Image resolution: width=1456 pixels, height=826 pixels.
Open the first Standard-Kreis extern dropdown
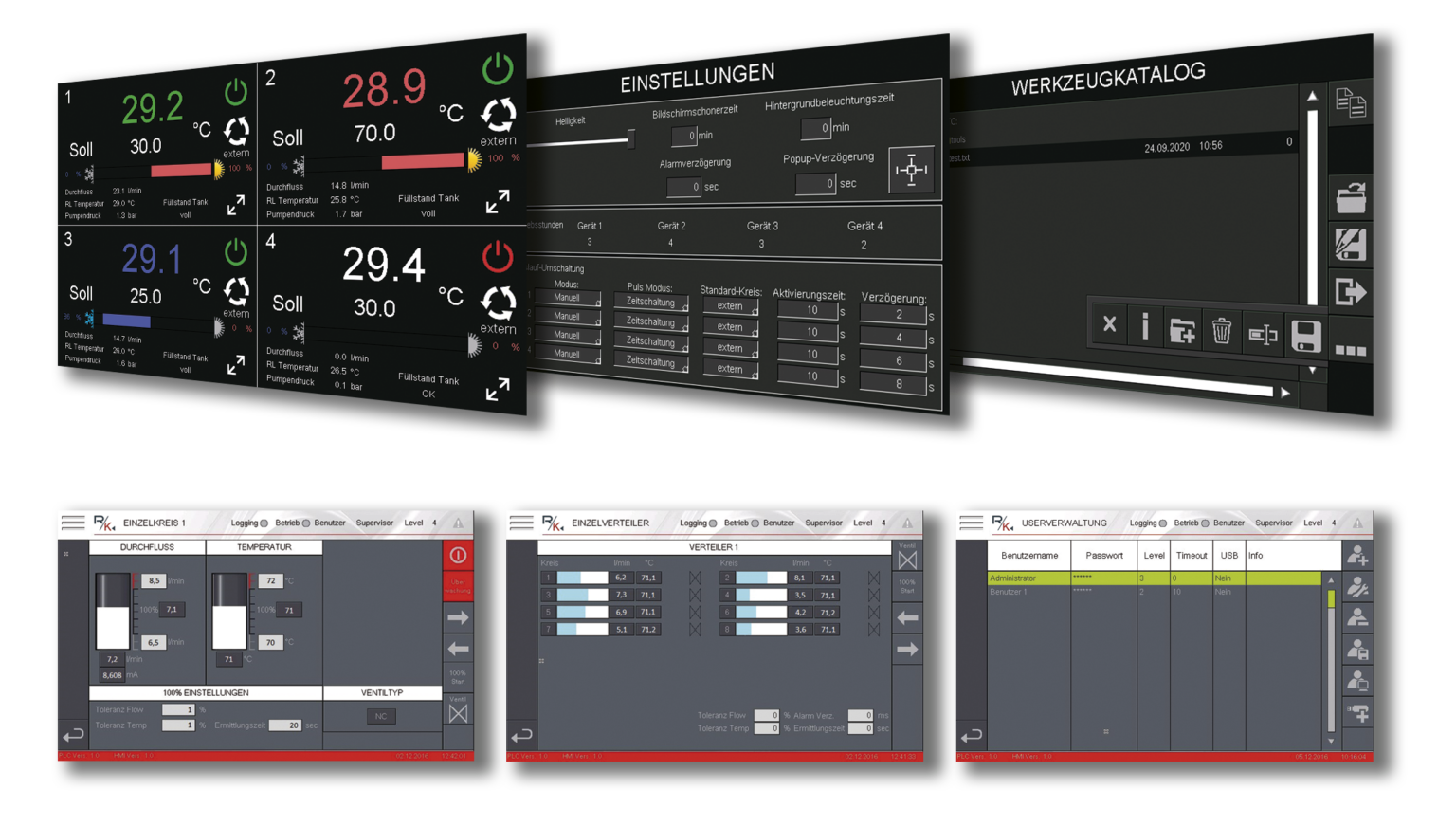click(731, 306)
